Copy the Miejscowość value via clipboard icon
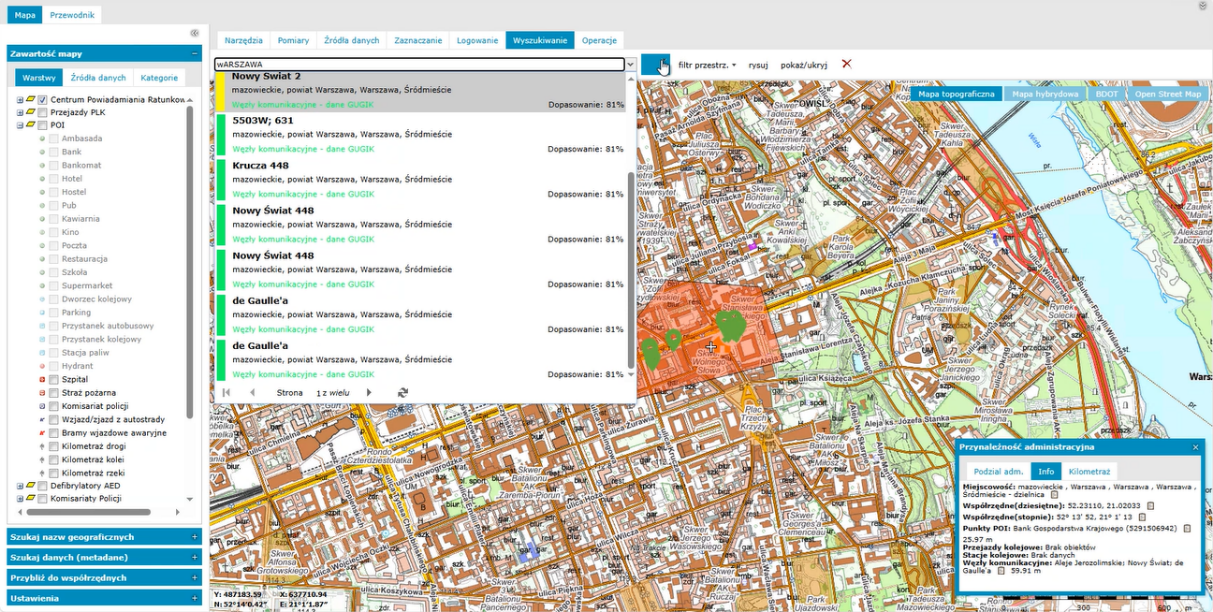1213x612 pixels. pyautogui.click(x=1054, y=494)
